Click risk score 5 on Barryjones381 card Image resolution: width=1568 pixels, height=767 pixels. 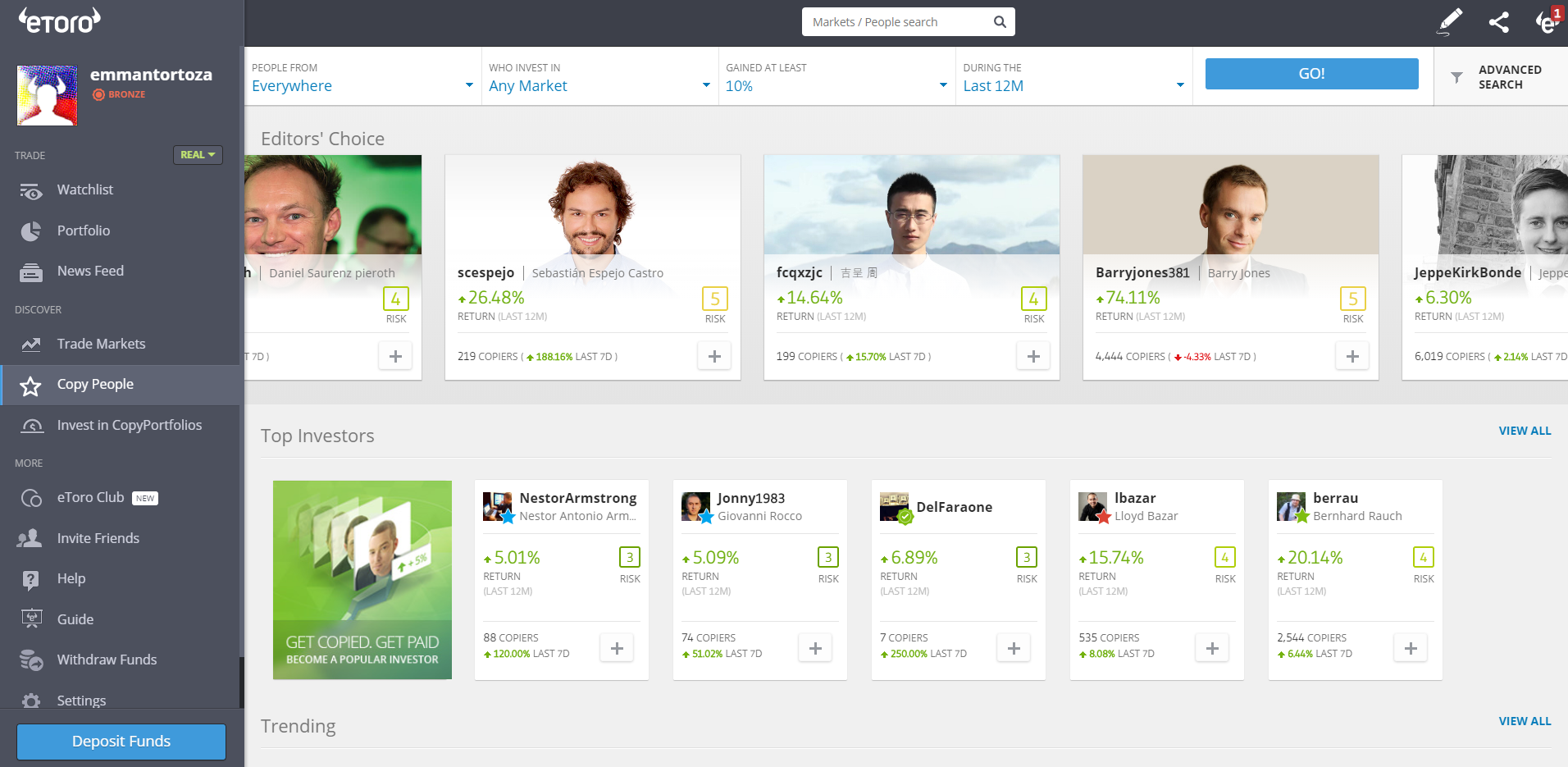tap(1353, 299)
